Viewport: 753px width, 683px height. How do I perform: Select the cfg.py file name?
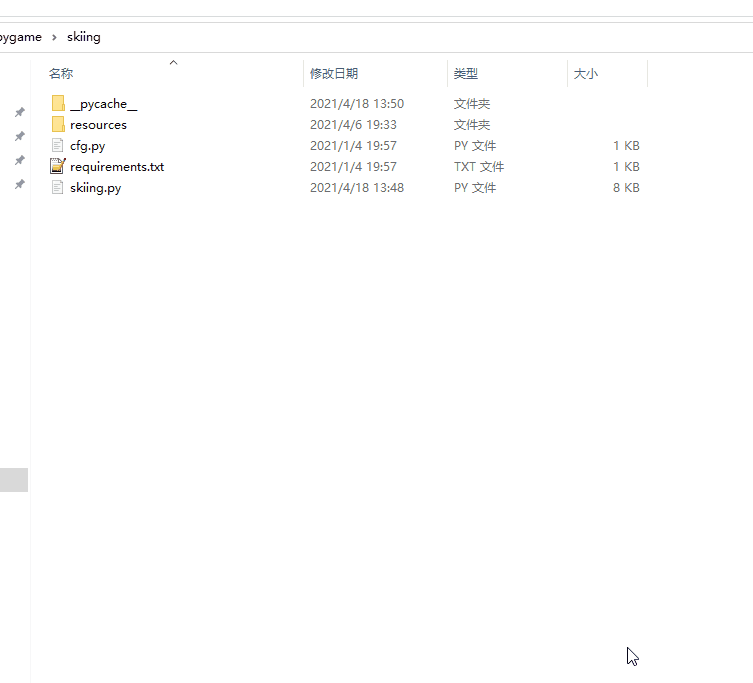click(x=87, y=146)
